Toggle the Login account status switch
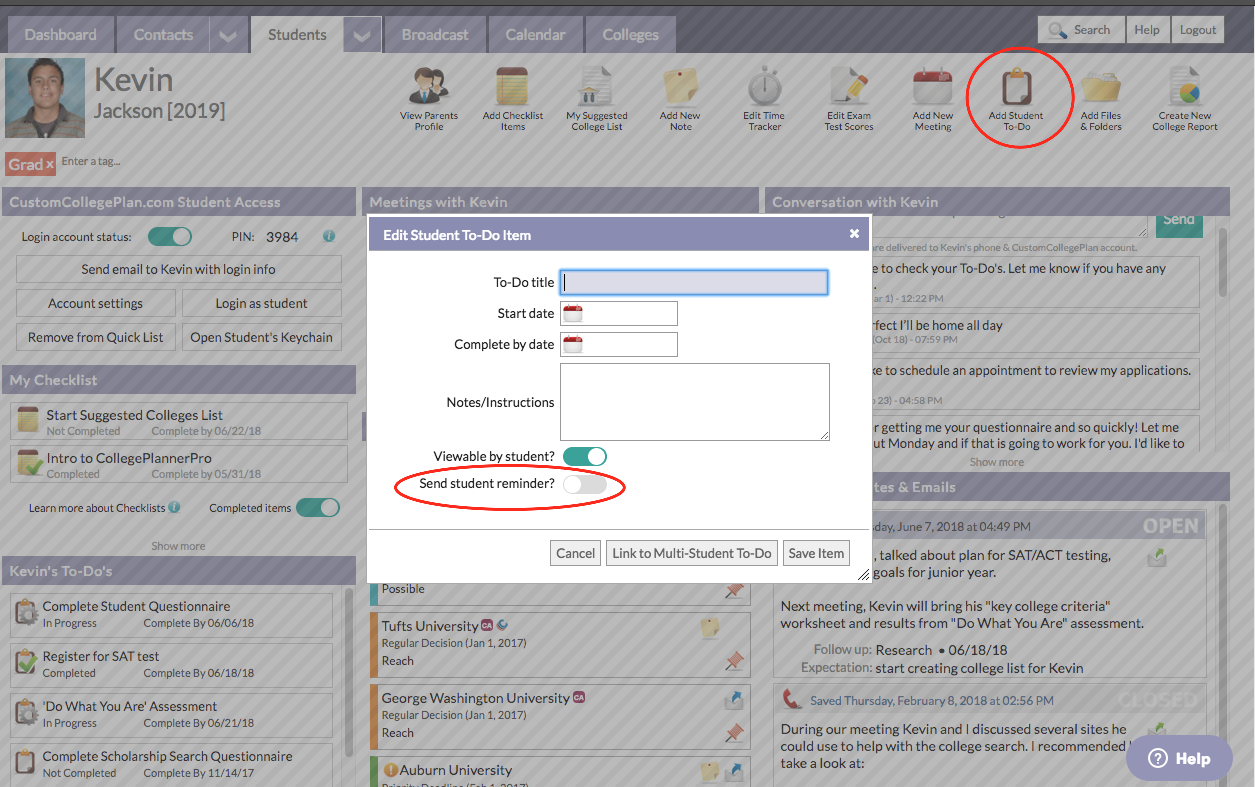 click(x=170, y=237)
